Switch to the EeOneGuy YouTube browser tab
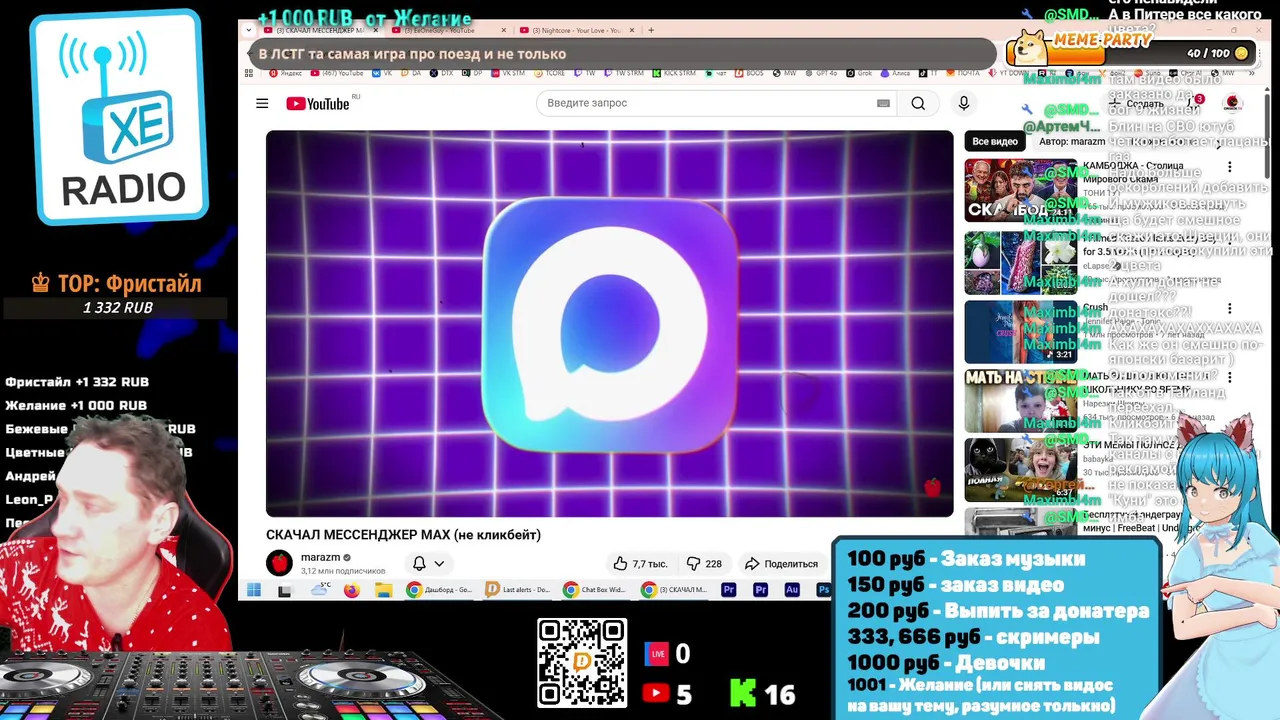This screenshot has height=720, width=1280. point(445,30)
